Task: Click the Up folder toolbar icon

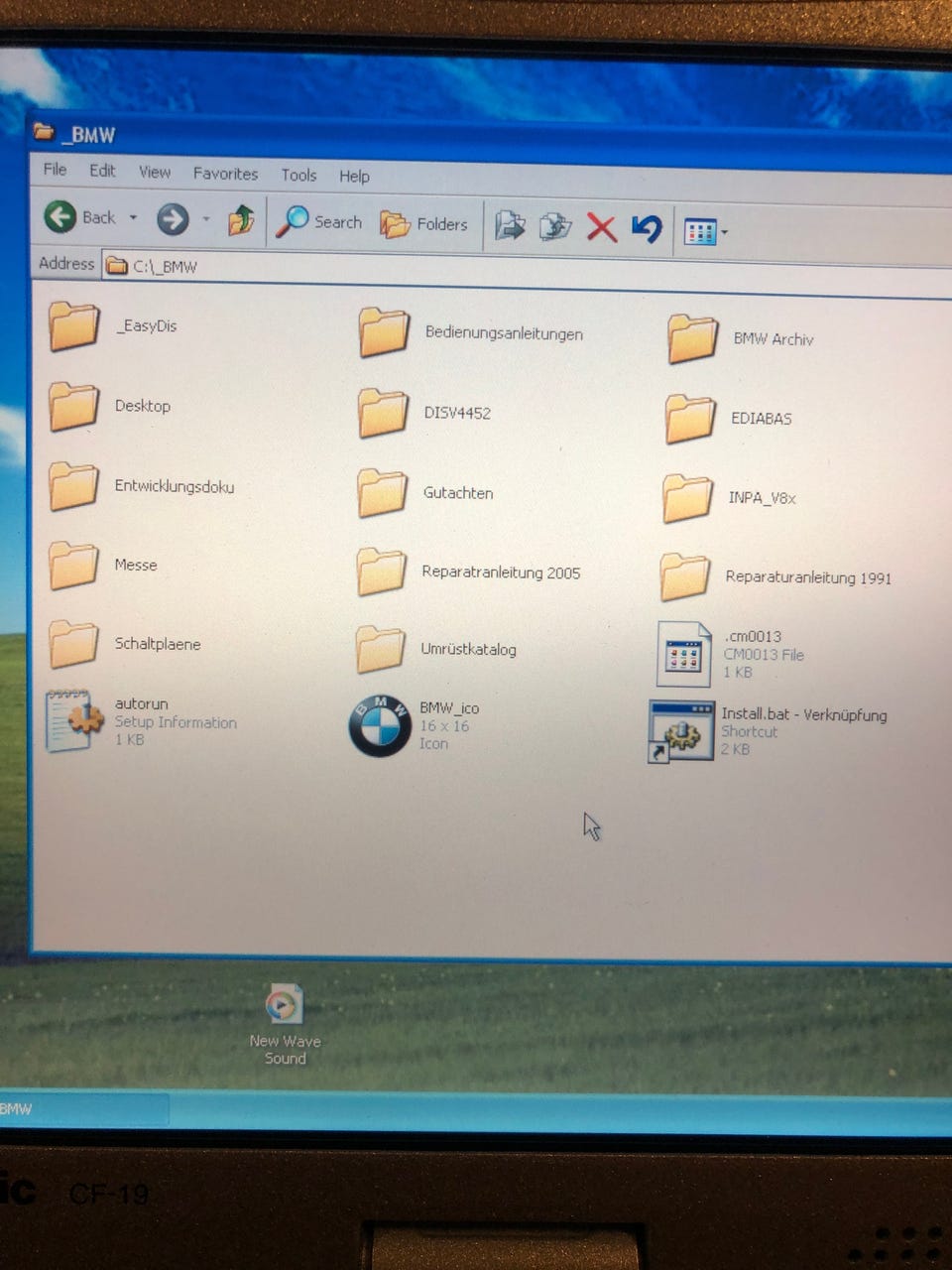Action: click(x=241, y=220)
